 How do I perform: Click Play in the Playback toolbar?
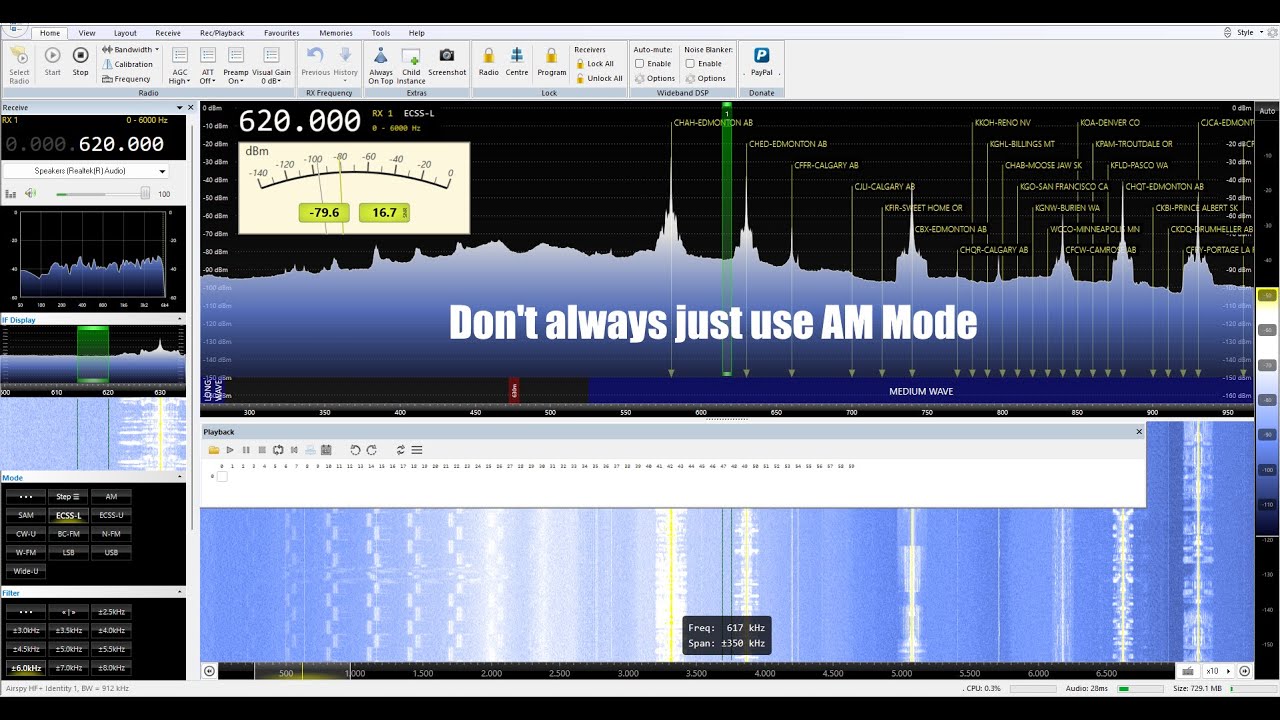click(230, 450)
